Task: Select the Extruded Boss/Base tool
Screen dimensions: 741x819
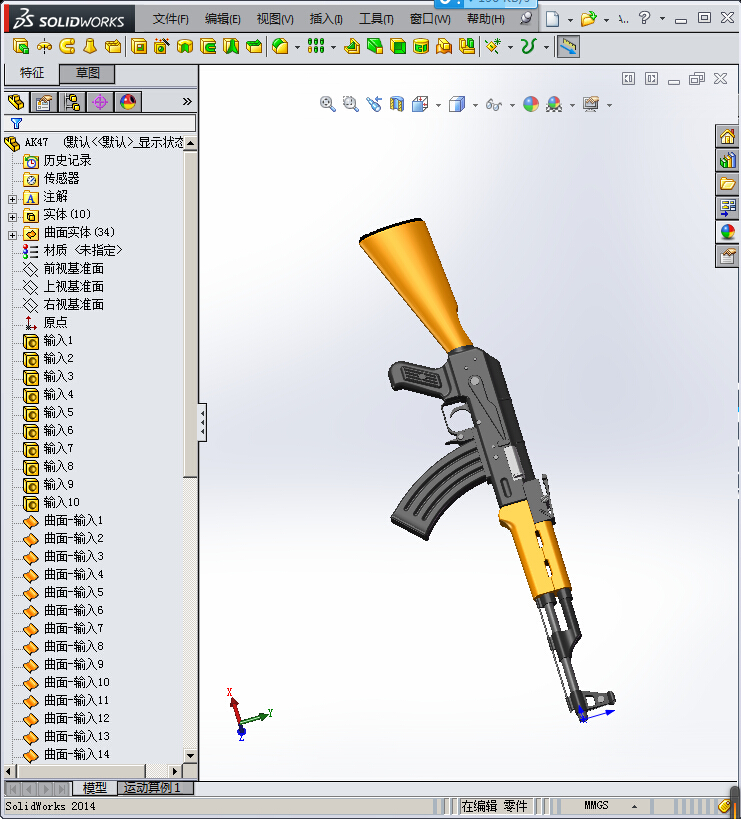Action: coord(20,46)
